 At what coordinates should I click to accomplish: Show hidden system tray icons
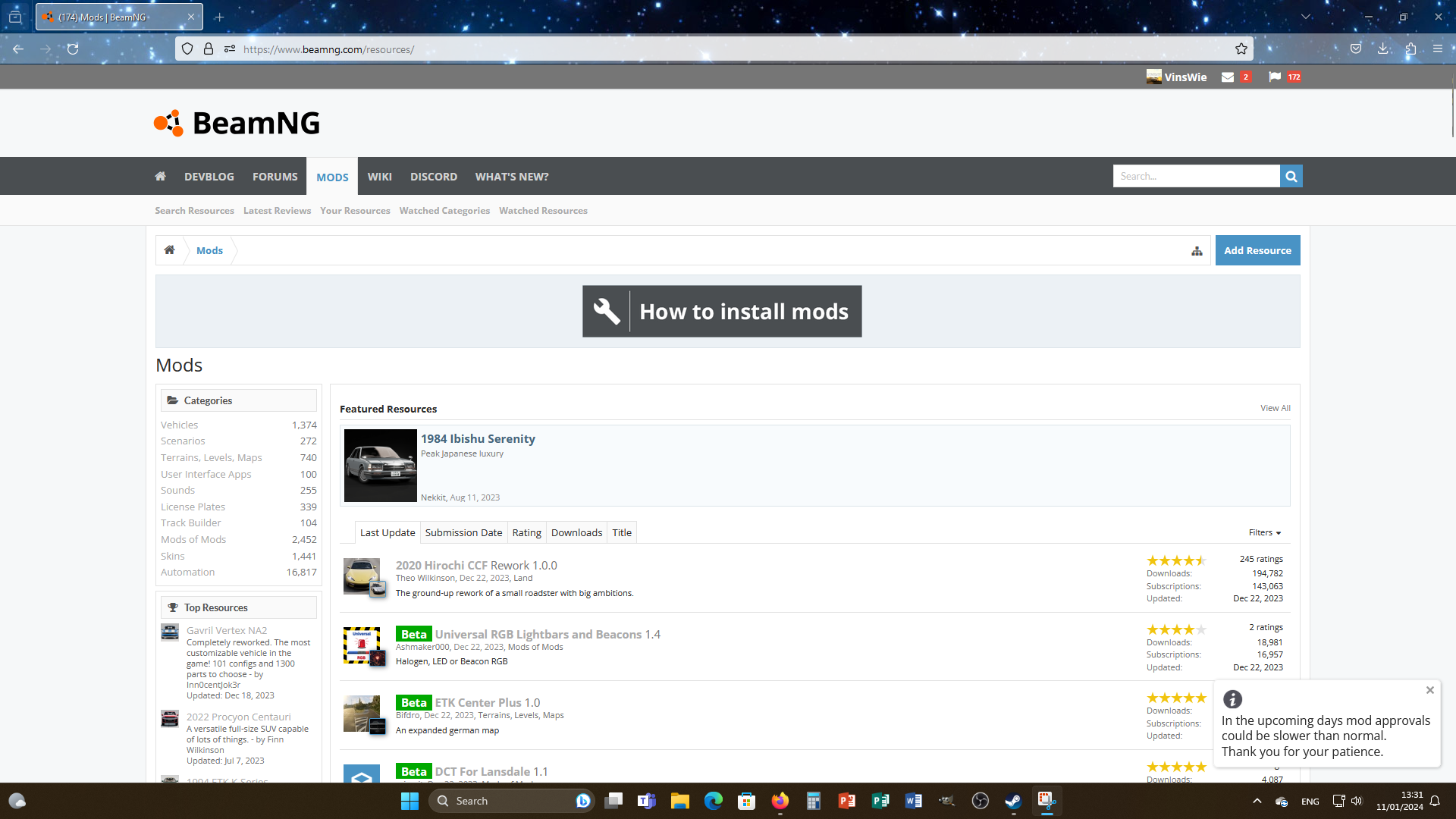(1257, 801)
